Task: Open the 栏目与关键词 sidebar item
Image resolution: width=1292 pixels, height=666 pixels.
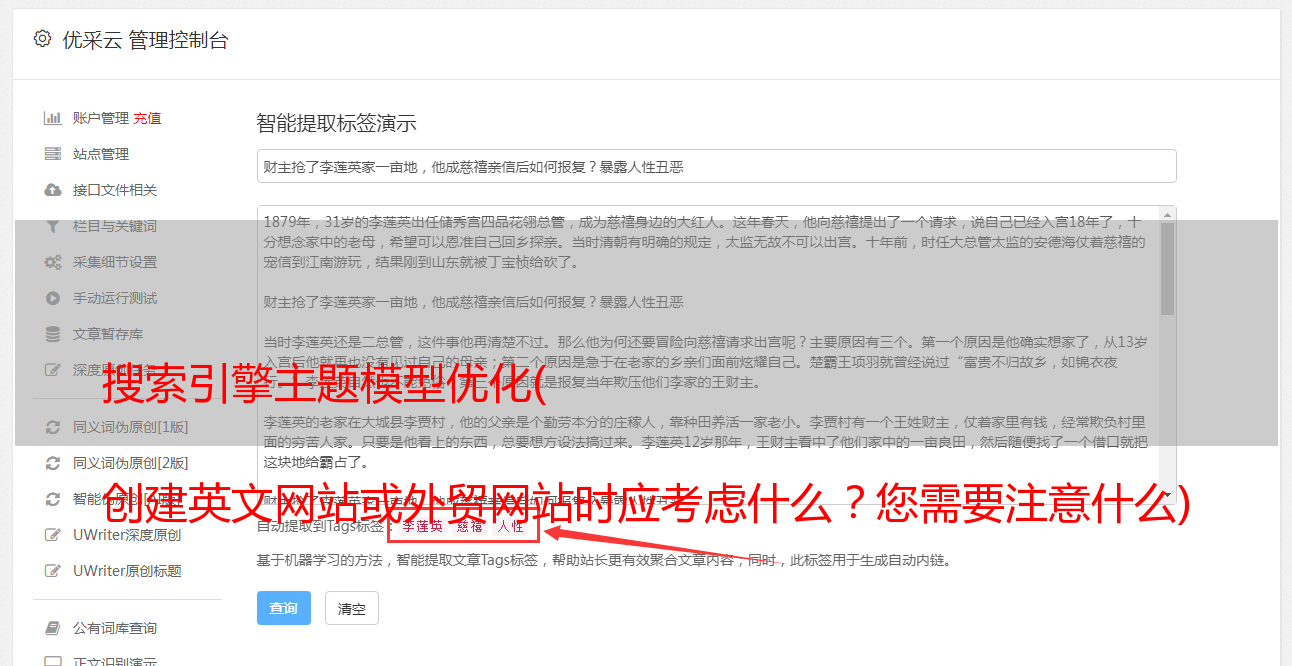Action: click(x=115, y=226)
